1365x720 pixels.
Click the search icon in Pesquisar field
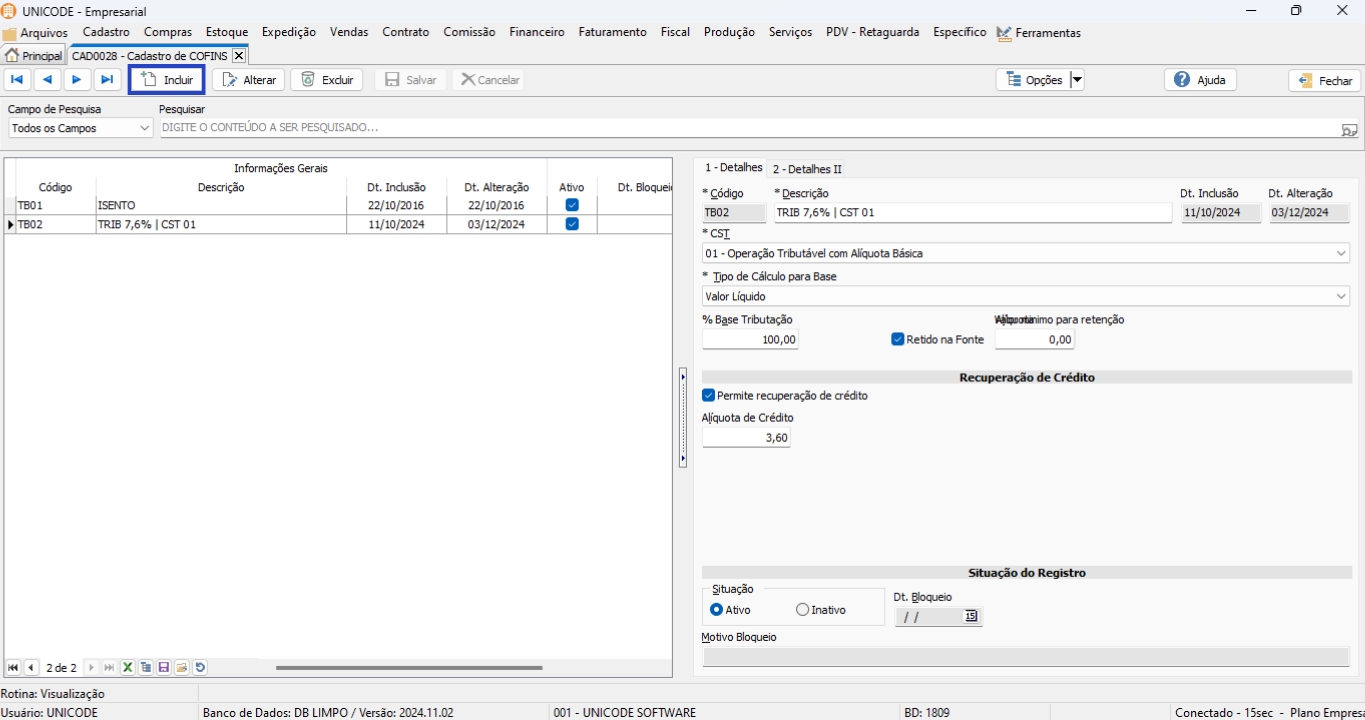coord(1349,129)
